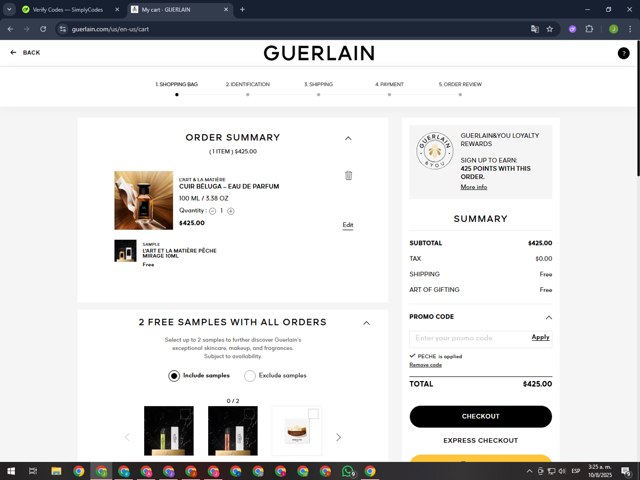Reload the page
This screenshot has height=480, width=640.
(x=43, y=29)
